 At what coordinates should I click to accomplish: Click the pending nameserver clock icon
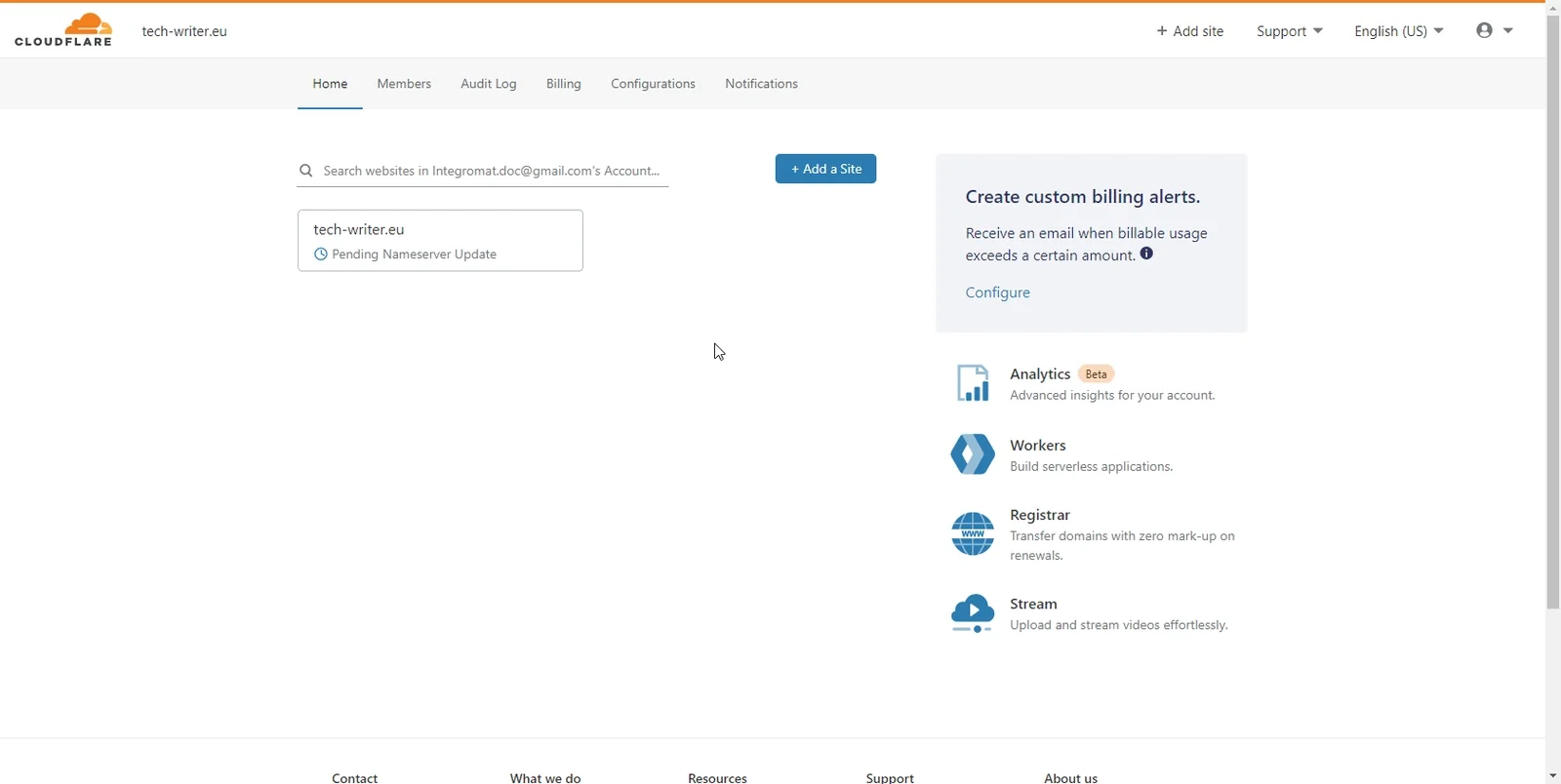coord(320,255)
